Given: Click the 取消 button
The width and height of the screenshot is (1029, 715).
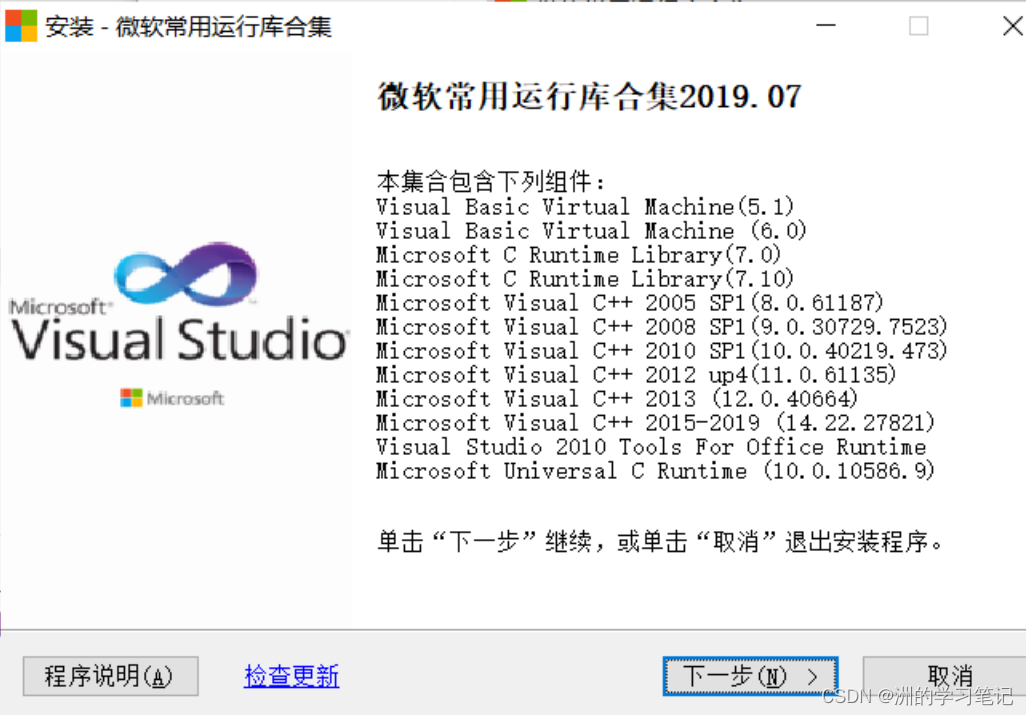Looking at the screenshot, I should (x=946, y=676).
